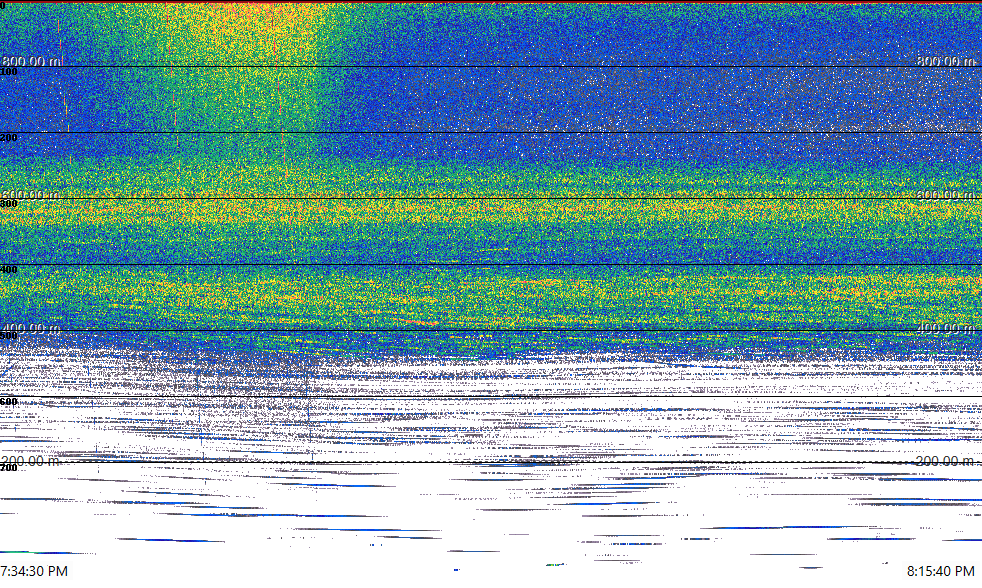
Task: Select the left-edge 400.00 m range label
Action: 31,328
